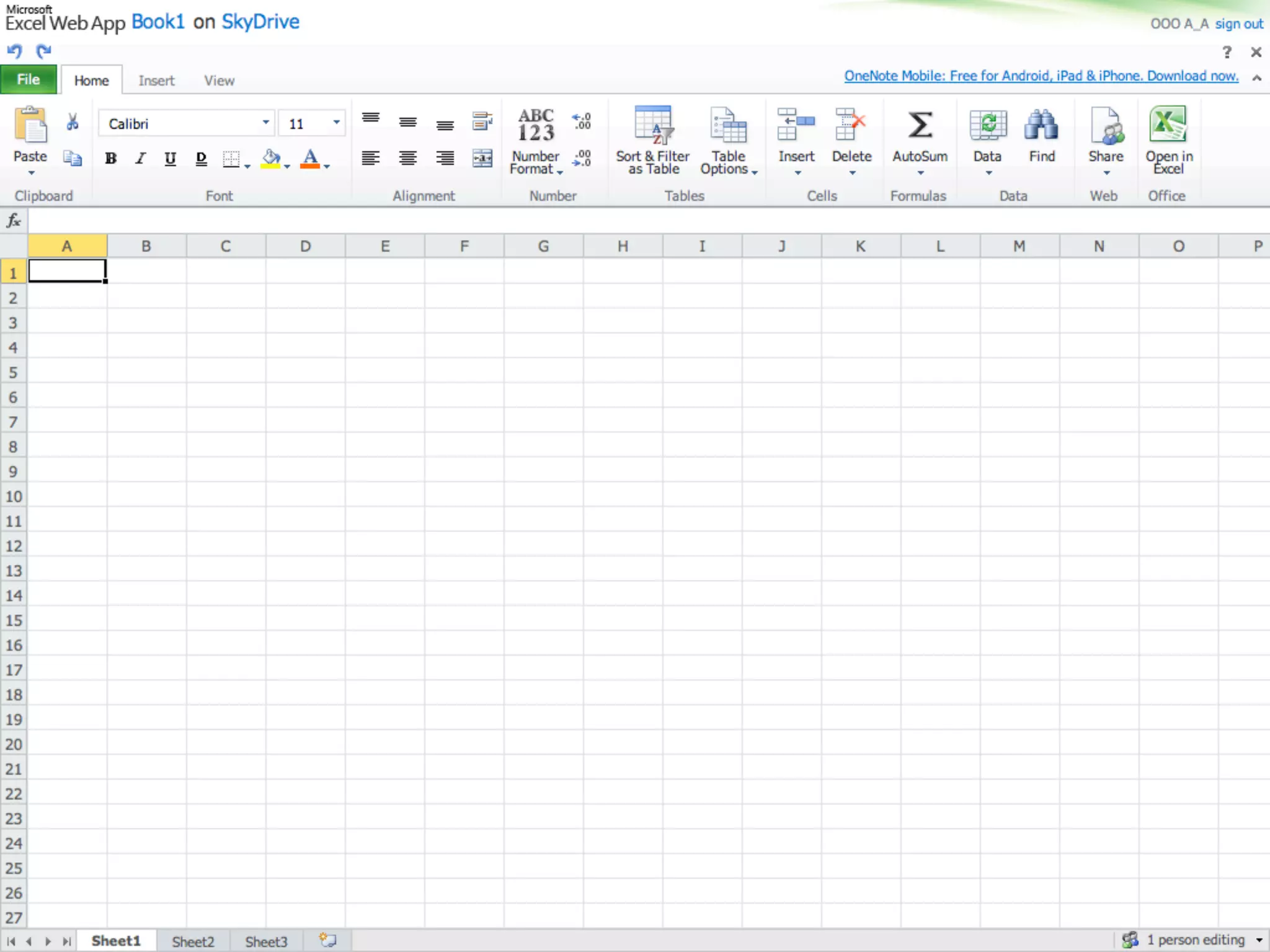Click the Find binoculars icon
The height and width of the screenshot is (952, 1270).
(1041, 125)
